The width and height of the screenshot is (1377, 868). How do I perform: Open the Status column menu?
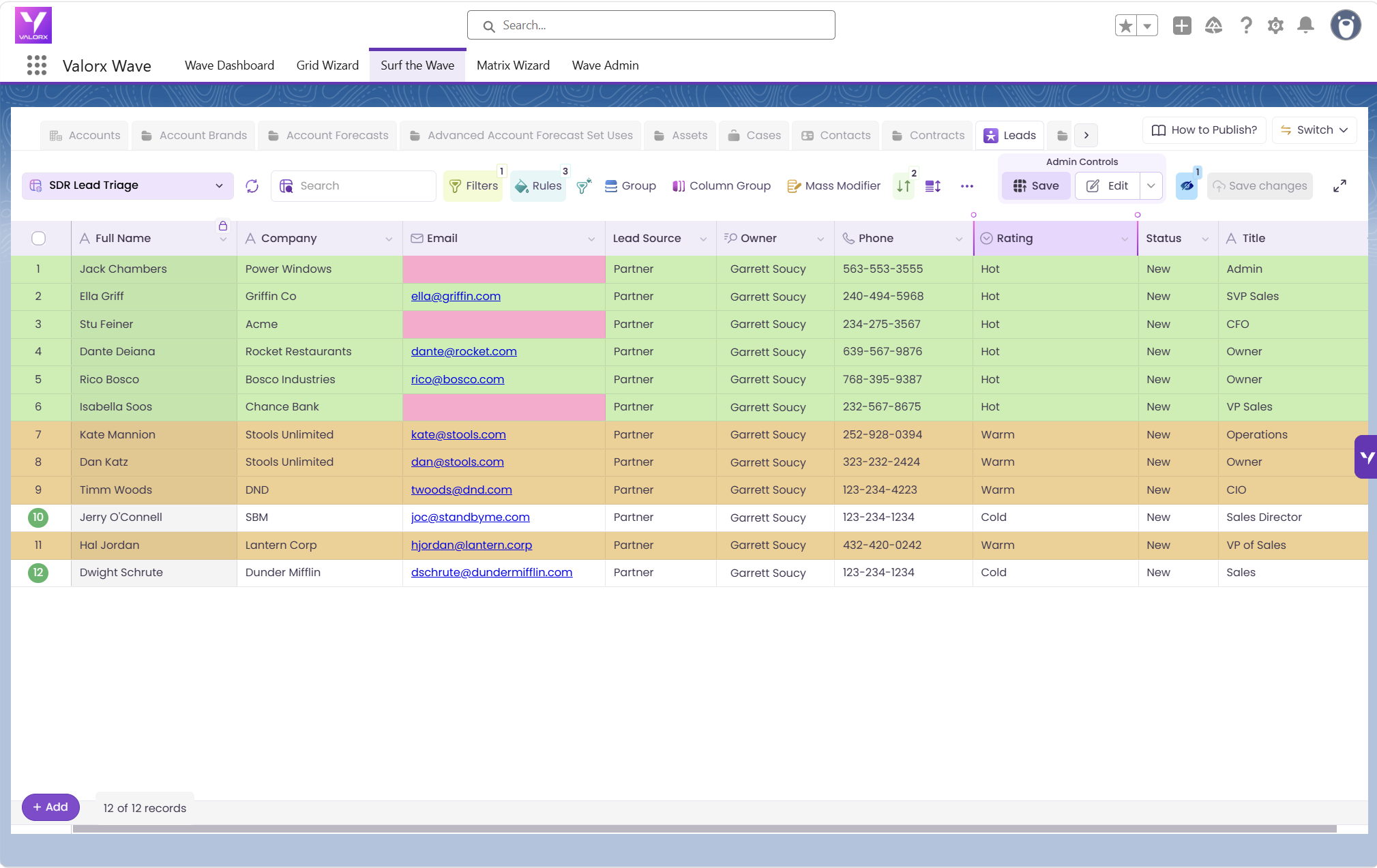pyautogui.click(x=1205, y=239)
